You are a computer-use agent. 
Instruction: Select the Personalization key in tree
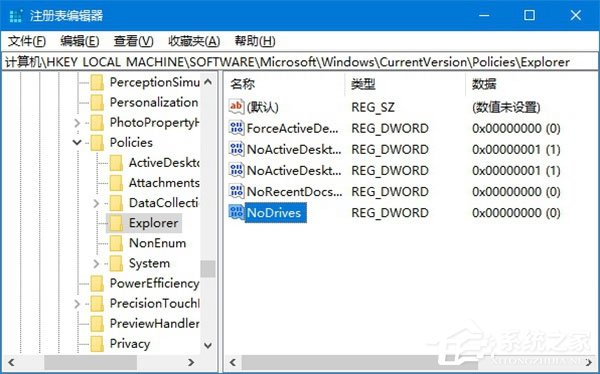point(154,102)
